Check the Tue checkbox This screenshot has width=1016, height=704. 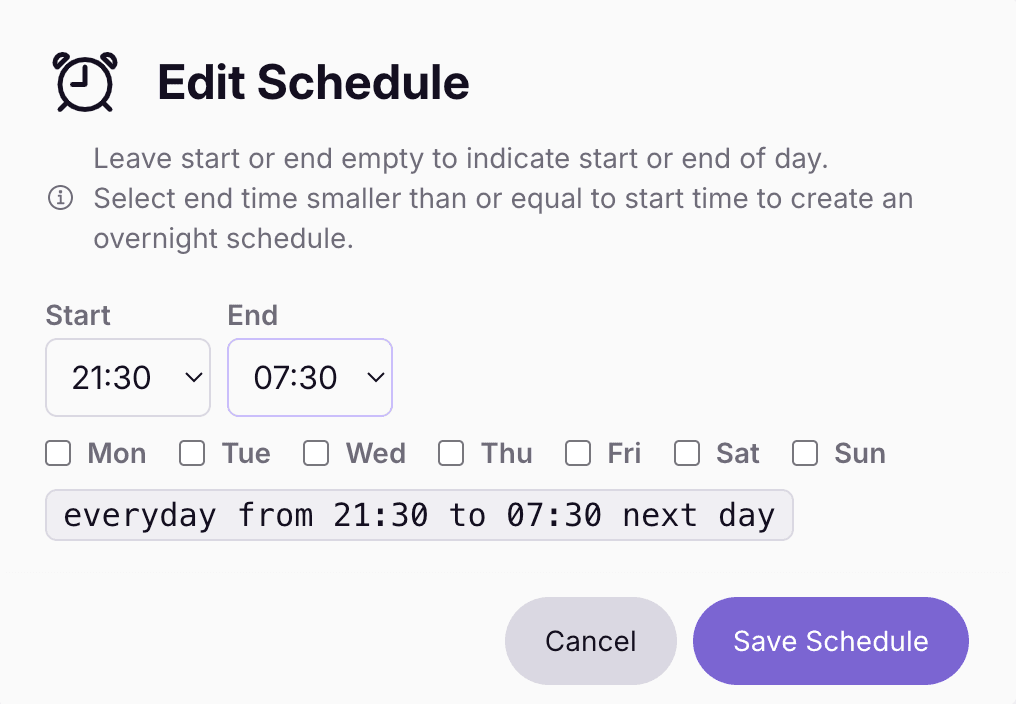(x=192, y=453)
